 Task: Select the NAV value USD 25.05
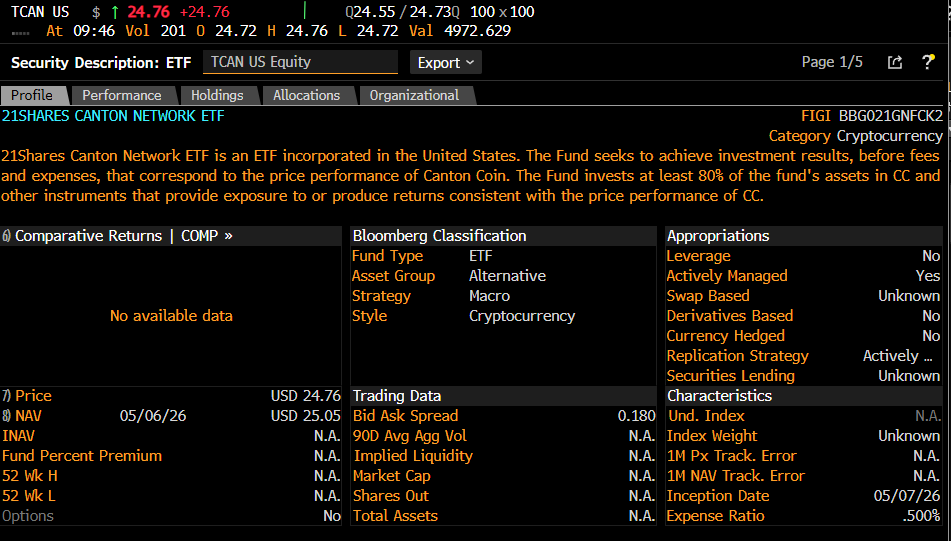click(x=306, y=415)
